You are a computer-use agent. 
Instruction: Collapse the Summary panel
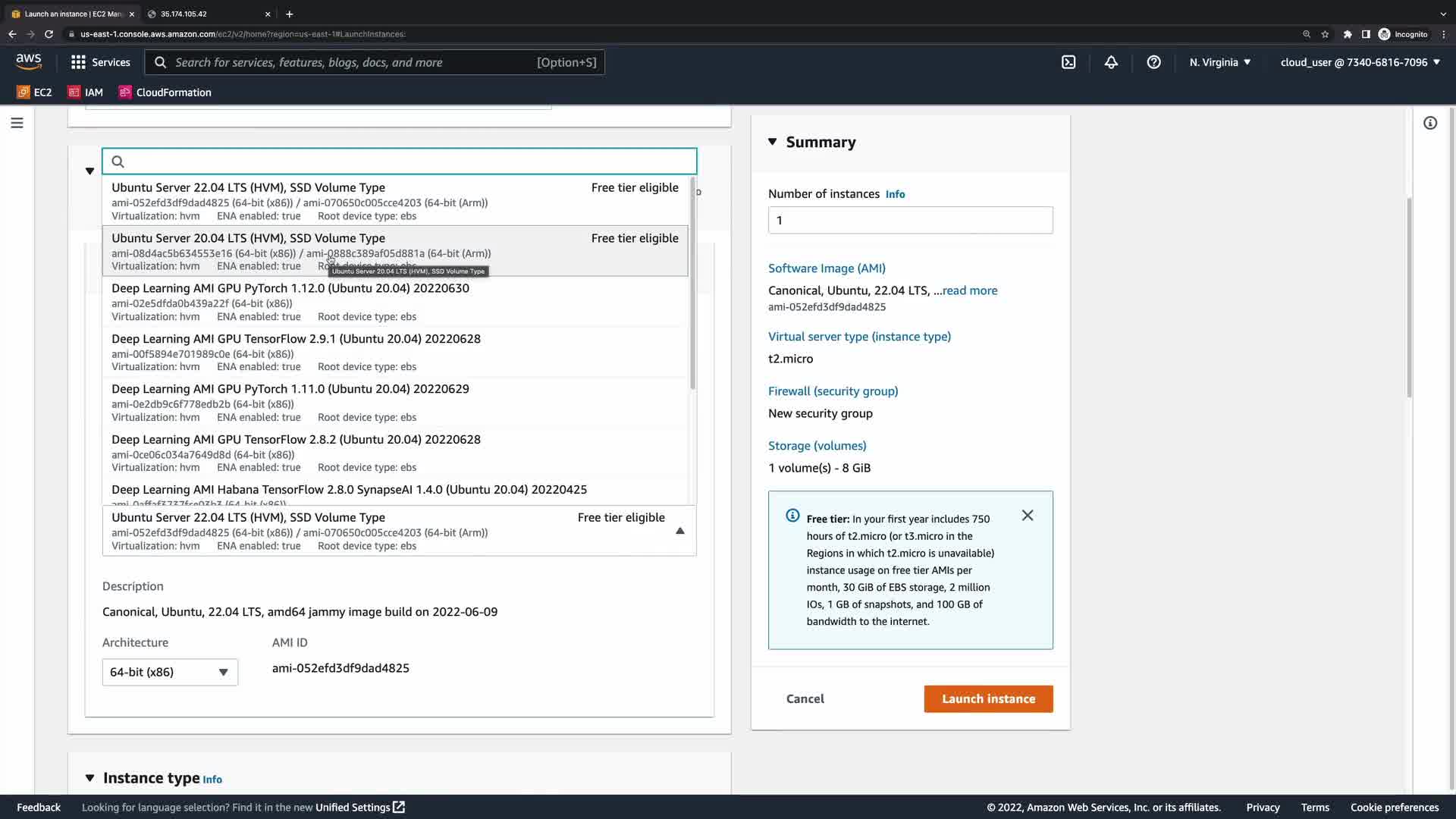coord(773,142)
